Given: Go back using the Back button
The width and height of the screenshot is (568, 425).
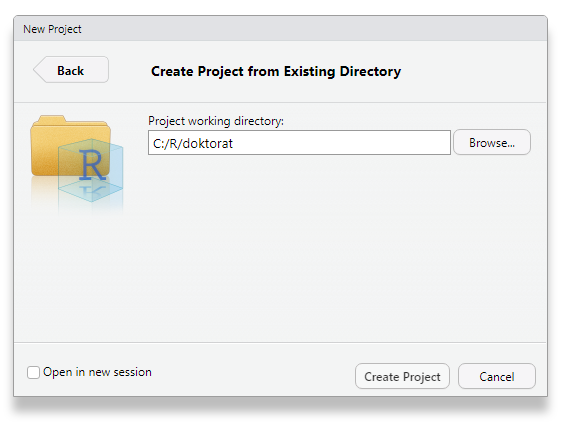Looking at the screenshot, I should click(x=71, y=70).
